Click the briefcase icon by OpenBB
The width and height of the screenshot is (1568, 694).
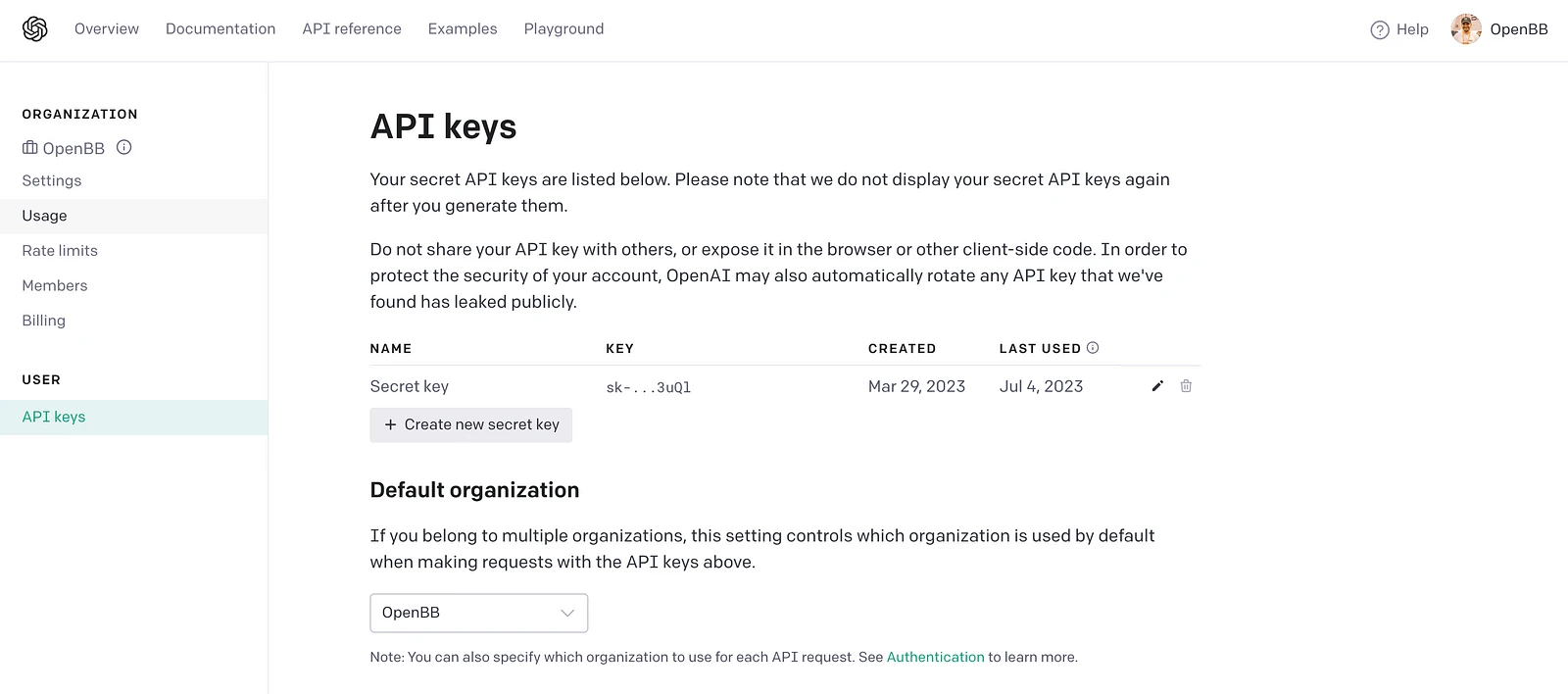30,148
